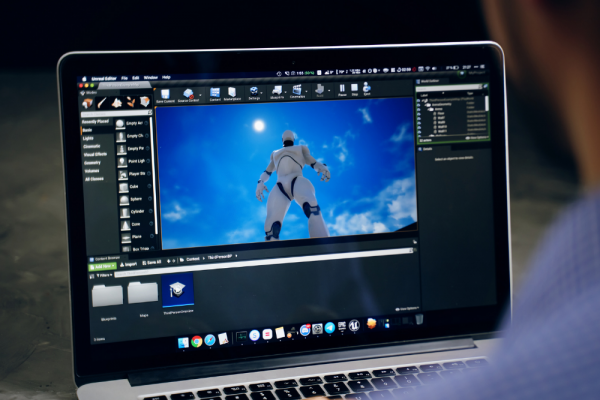600x400 pixels.
Task: Select the Lights category
Action: (88, 138)
